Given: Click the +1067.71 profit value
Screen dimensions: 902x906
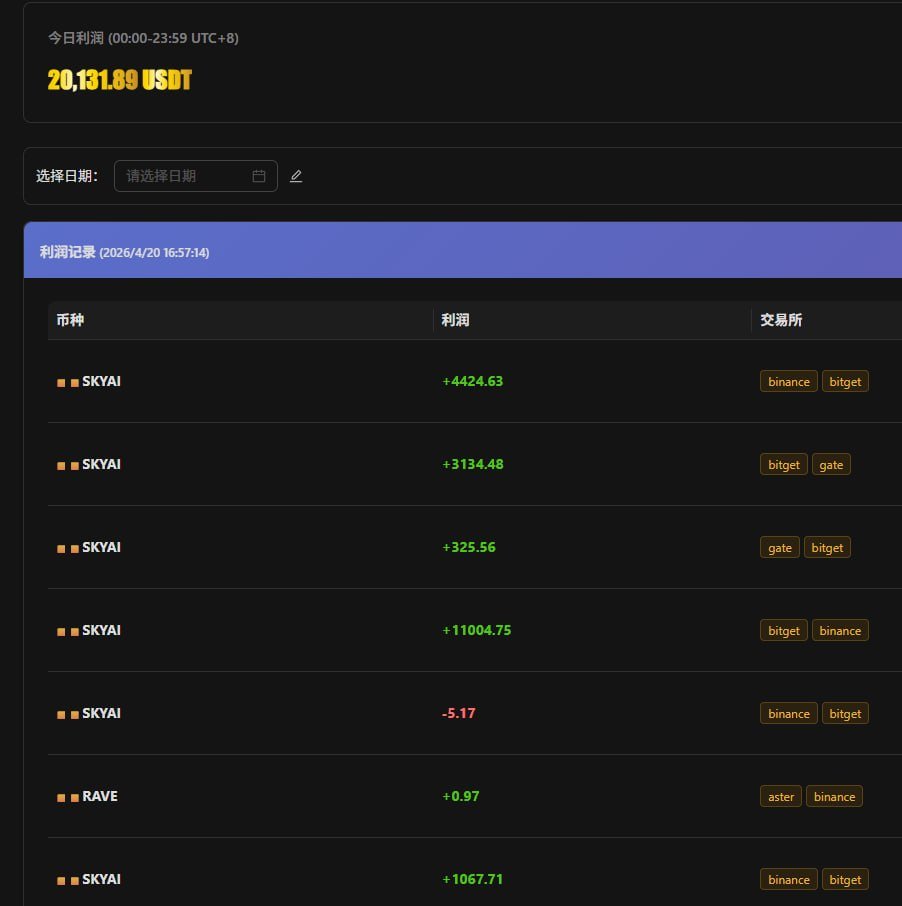Looking at the screenshot, I should click(x=473, y=879).
